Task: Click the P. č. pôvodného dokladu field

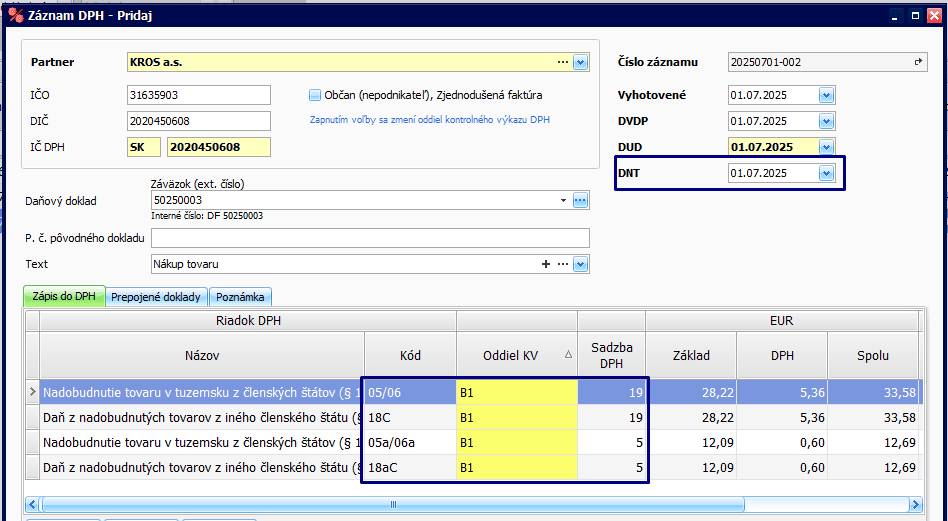Action: [x=369, y=238]
